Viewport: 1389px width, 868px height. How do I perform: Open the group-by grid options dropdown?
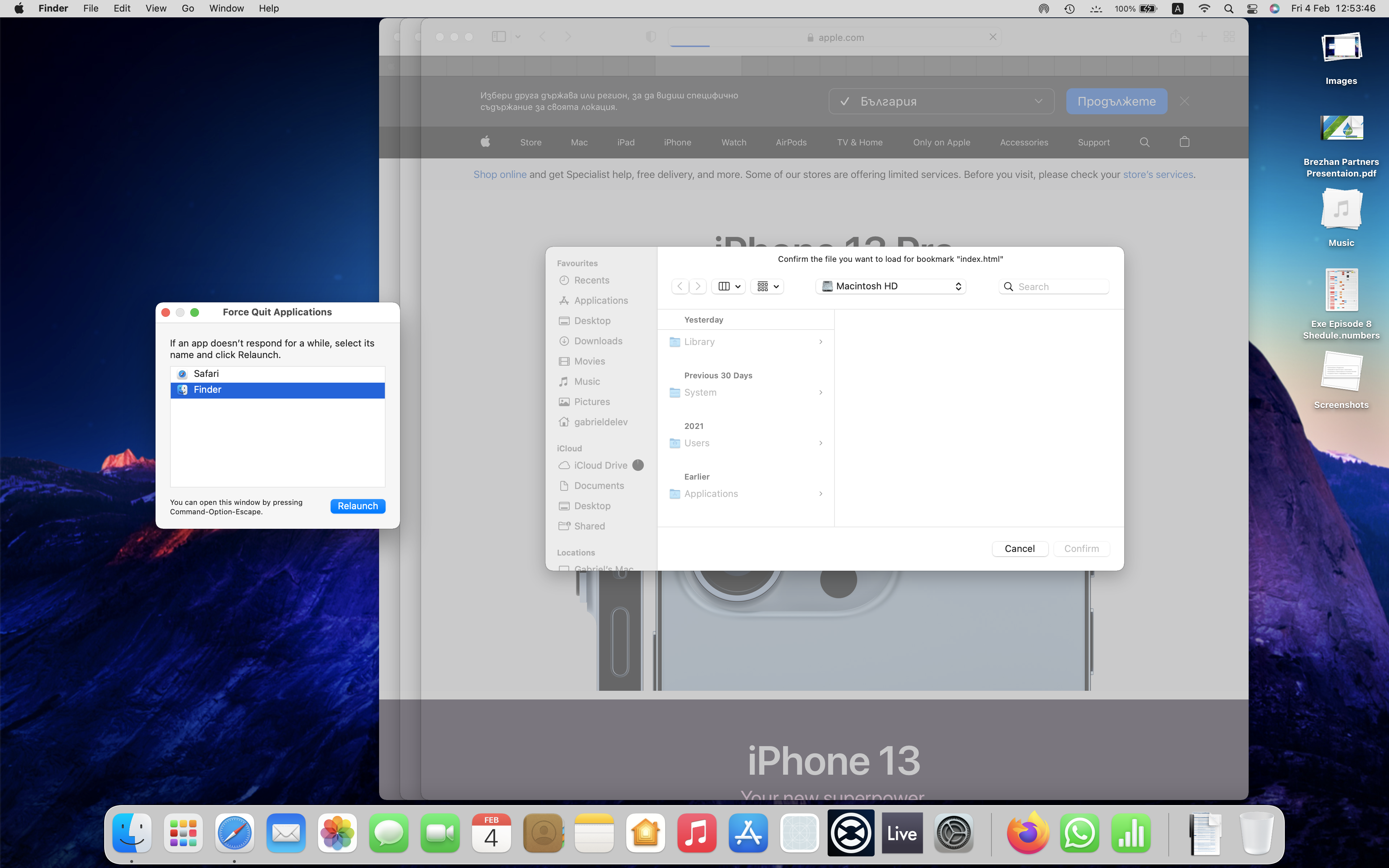click(768, 286)
